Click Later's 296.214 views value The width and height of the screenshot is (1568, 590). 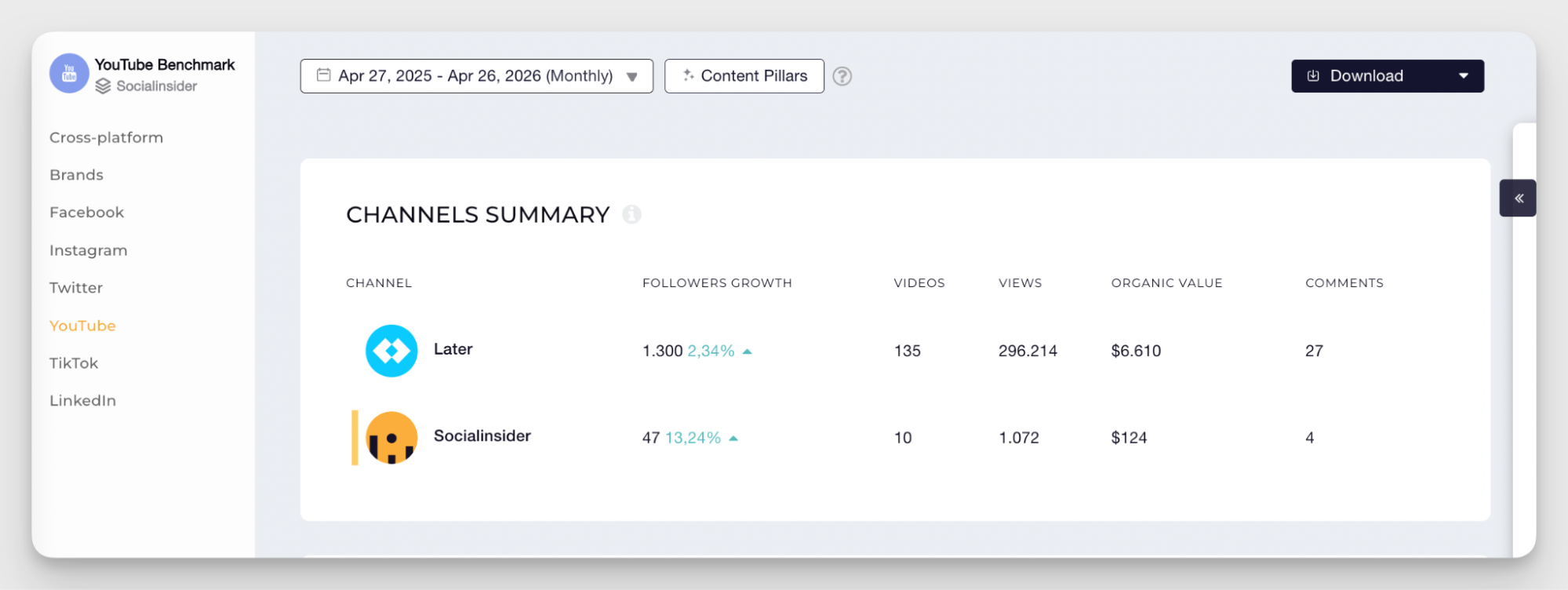pyautogui.click(x=1028, y=351)
